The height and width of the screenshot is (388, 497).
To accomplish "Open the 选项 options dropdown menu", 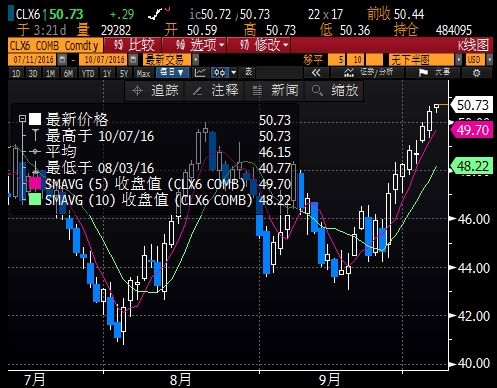I will pyautogui.click(x=195, y=45).
